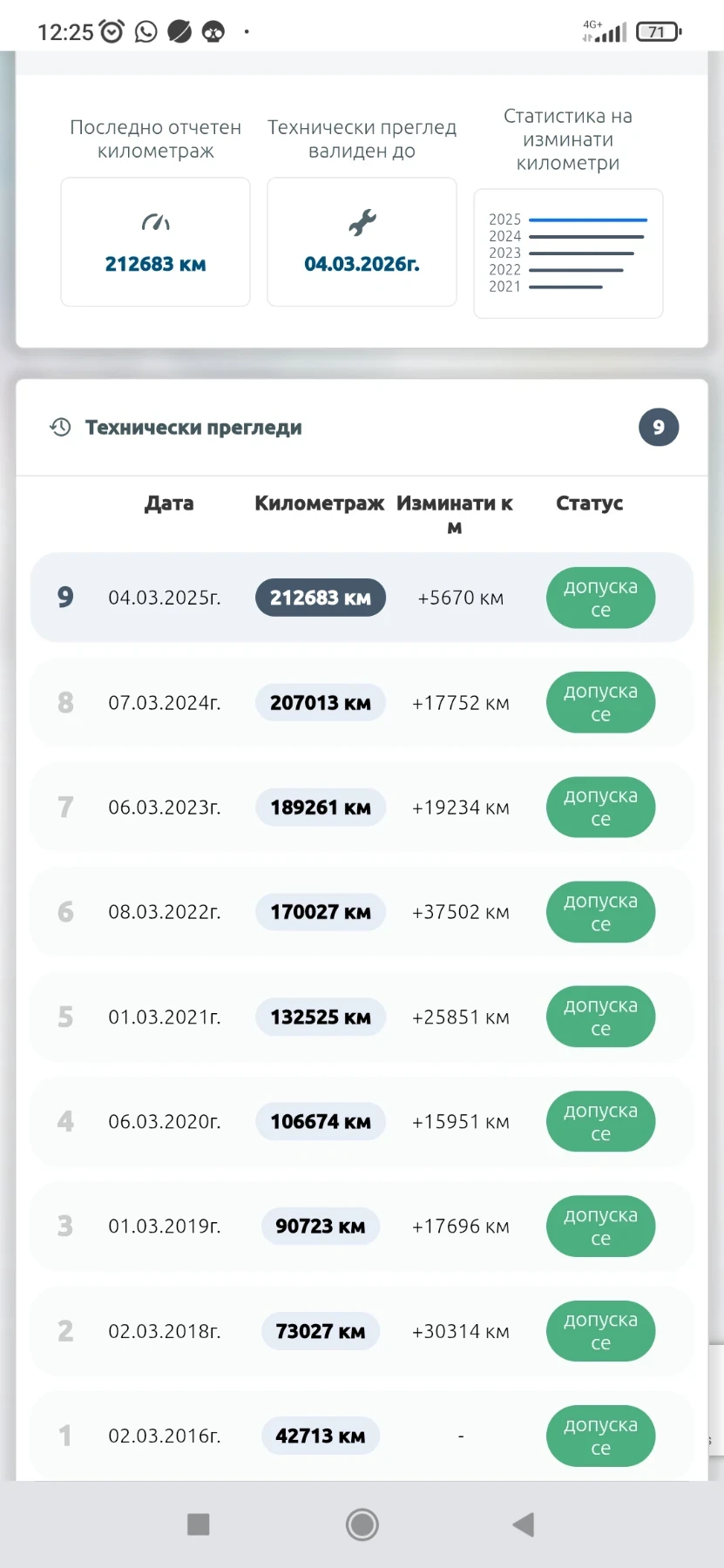
Task: Tap the count badge showing 9
Action: pyautogui.click(x=659, y=428)
